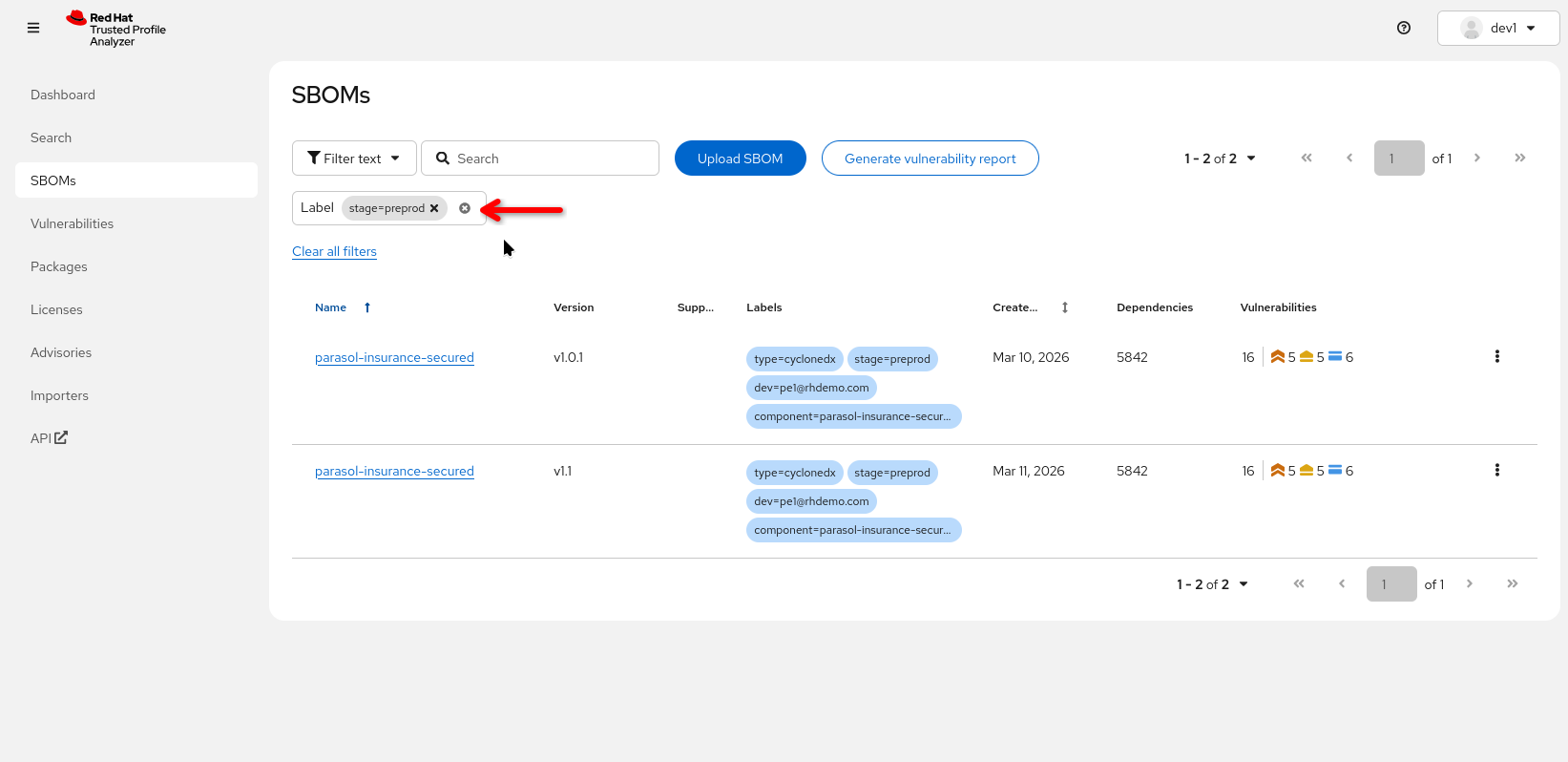Go to previous page in bottom pagination

coord(1342,584)
